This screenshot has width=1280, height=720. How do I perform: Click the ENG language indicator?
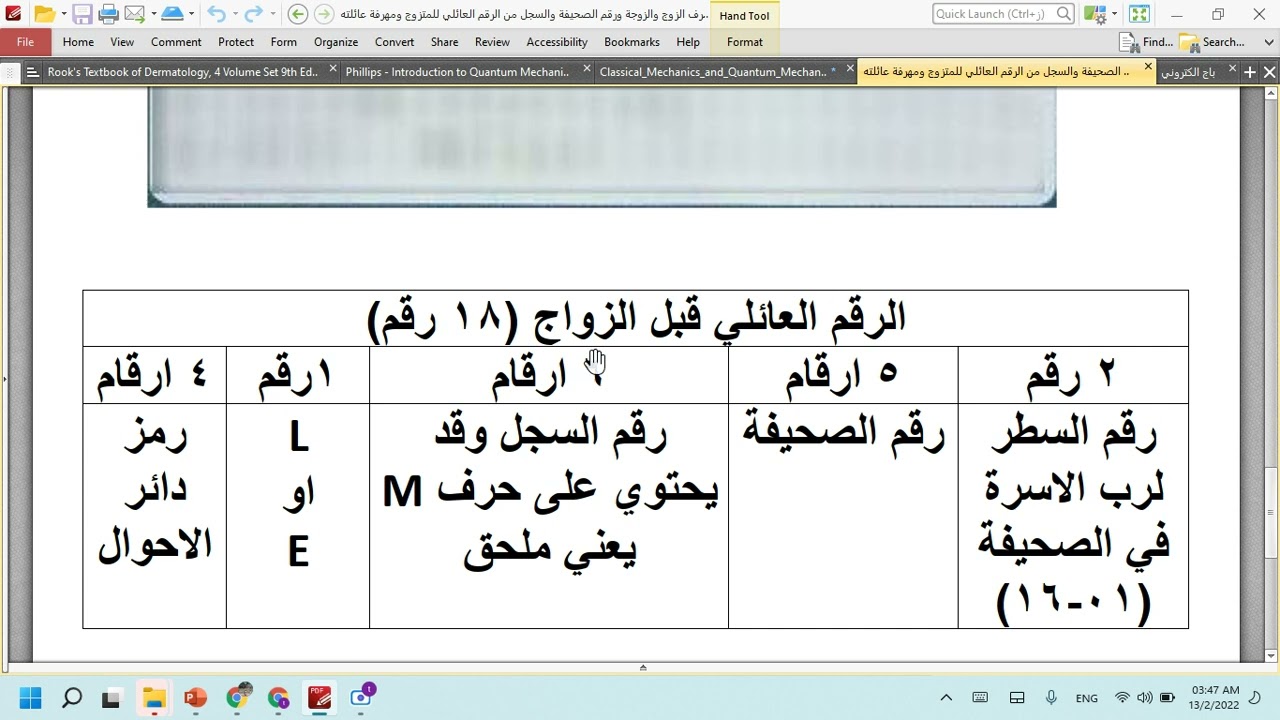(x=1087, y=698)
